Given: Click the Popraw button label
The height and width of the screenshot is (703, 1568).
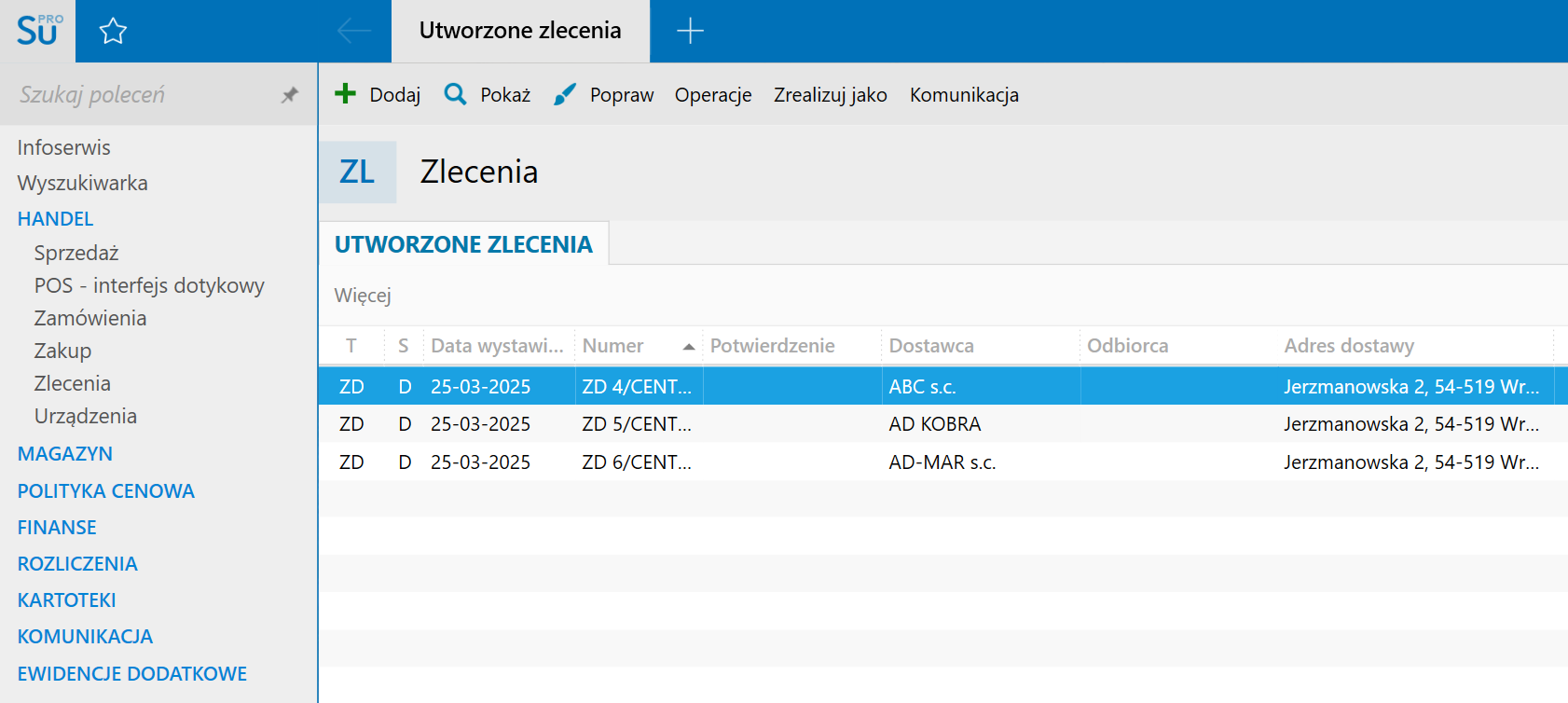Looking at the screenshot, I should (622, 95).
